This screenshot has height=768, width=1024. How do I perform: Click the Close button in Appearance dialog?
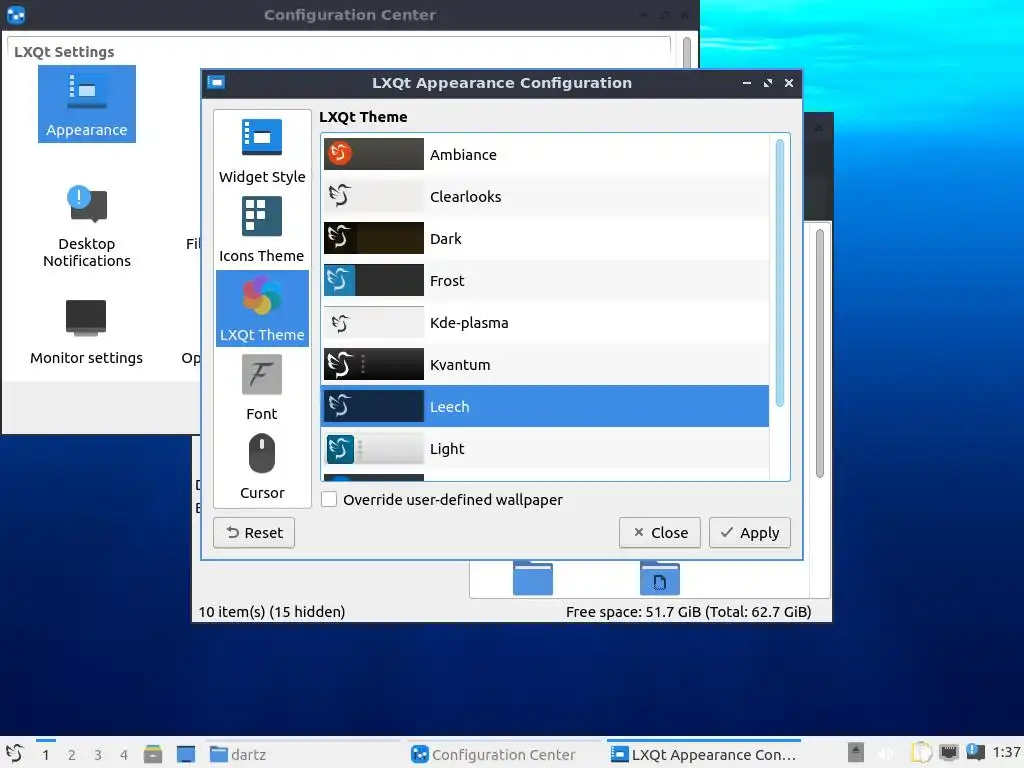[660, 533]
